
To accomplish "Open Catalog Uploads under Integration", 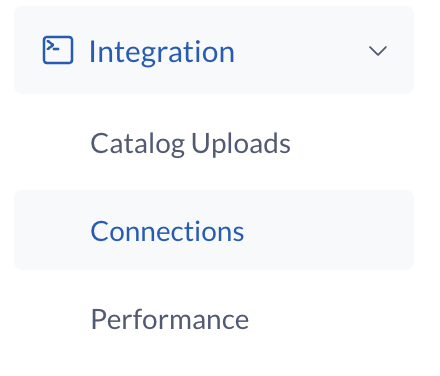I will click(190, 143).
